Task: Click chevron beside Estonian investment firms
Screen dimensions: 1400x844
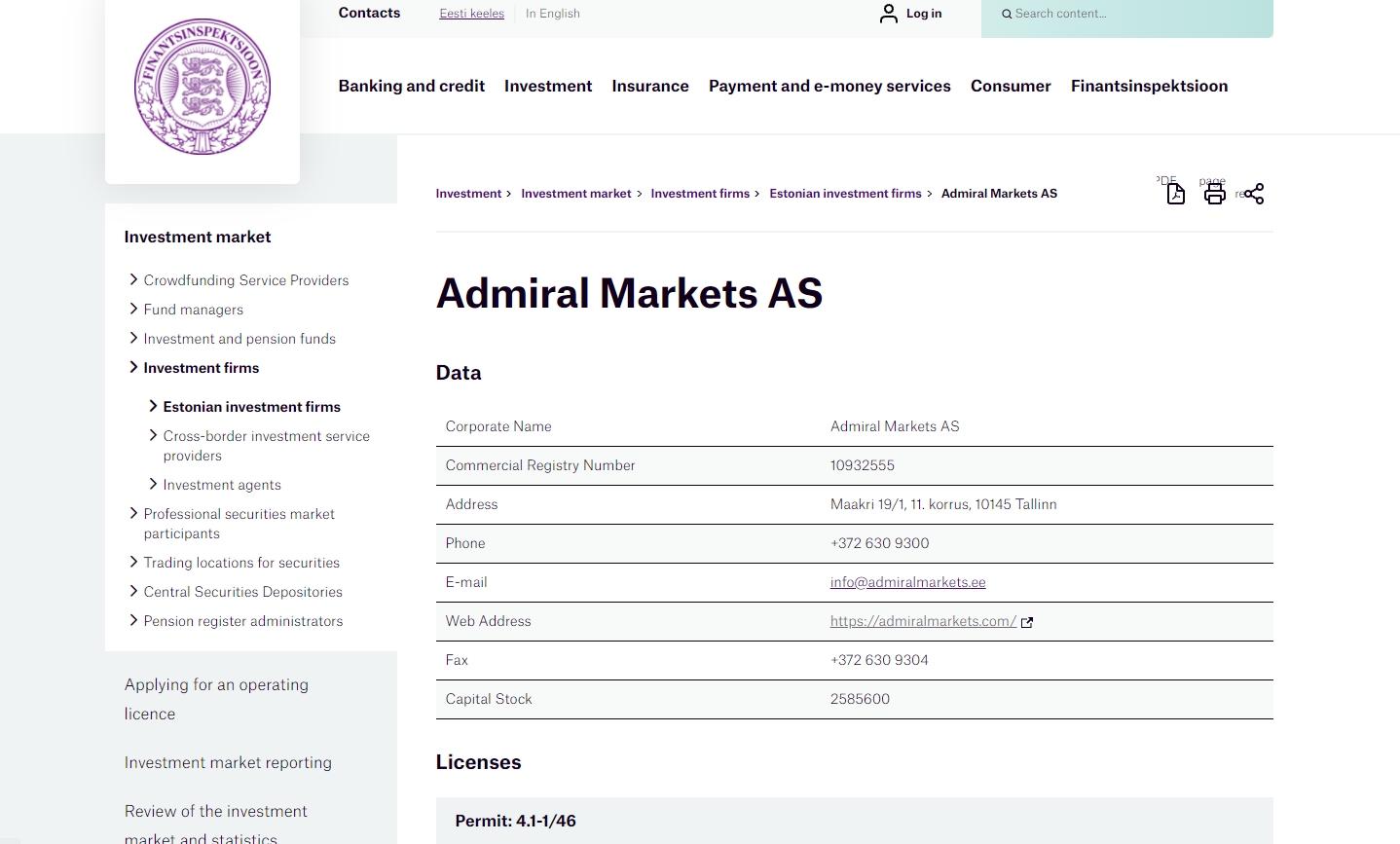Action: click(x=153, y=406)
